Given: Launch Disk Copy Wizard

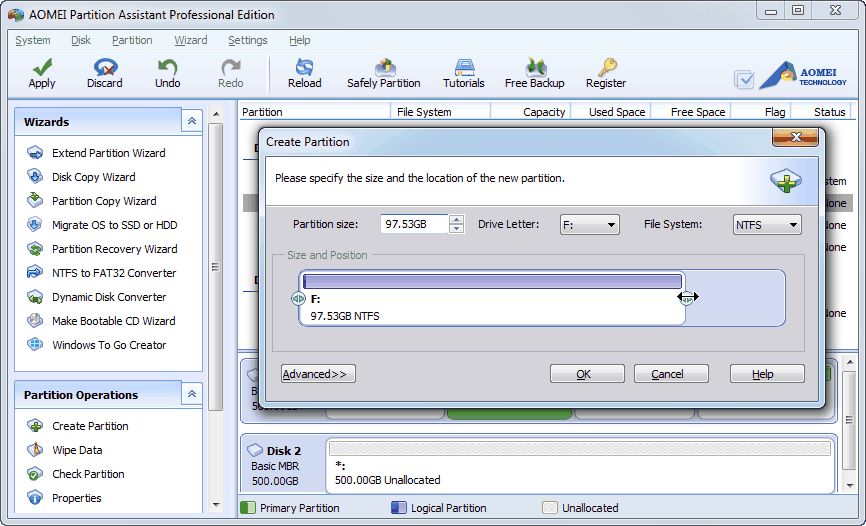Looking at the screenshot, I should tap(93, 177).
